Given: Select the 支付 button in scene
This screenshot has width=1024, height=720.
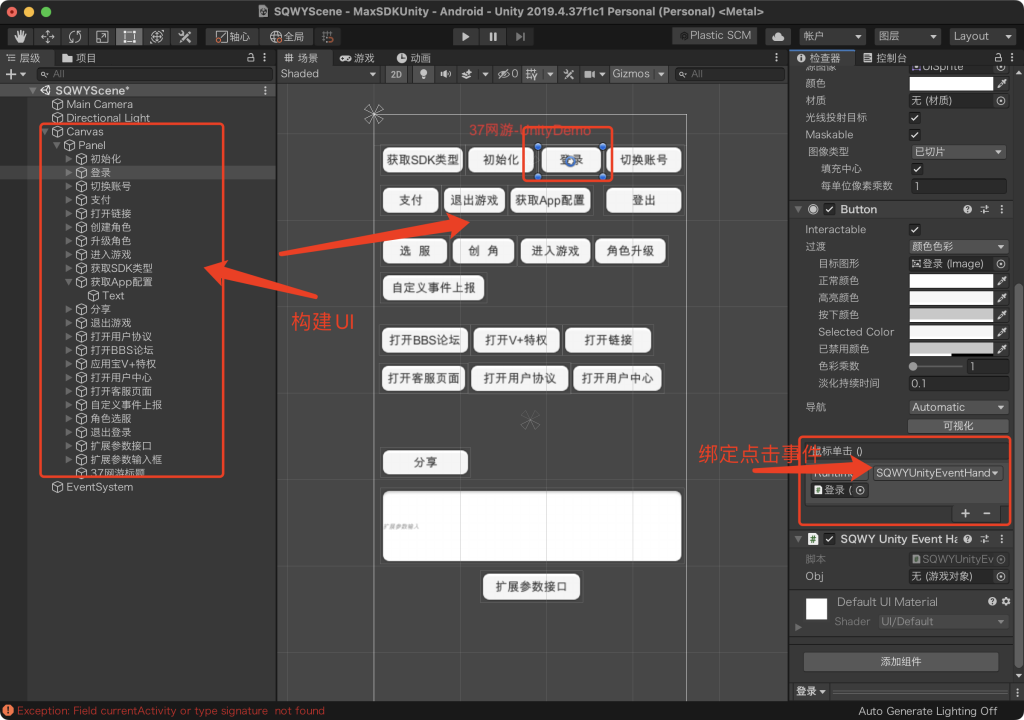Looking at the screenshot, I should point(411,201).
